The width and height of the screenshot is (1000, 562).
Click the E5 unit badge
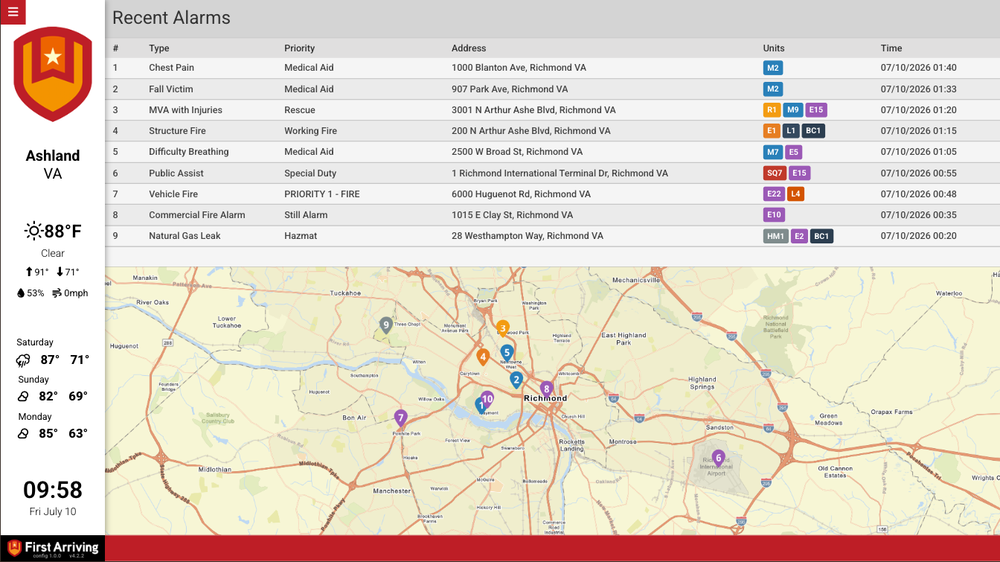pyautogui.click(x=793, y=152)
